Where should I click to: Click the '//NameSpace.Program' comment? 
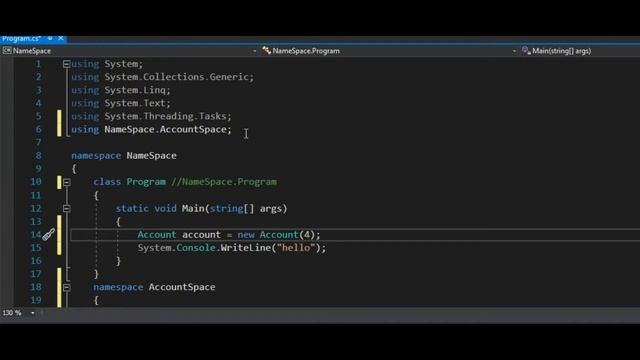[x=224, y=182]
